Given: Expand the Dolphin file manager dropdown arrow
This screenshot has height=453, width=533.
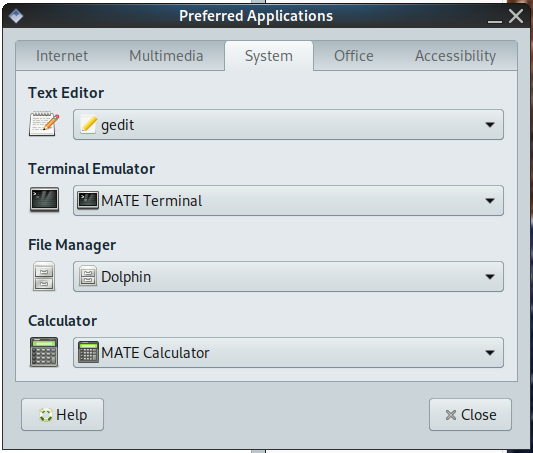Looking at the screenshot, I should click(489, 277).
